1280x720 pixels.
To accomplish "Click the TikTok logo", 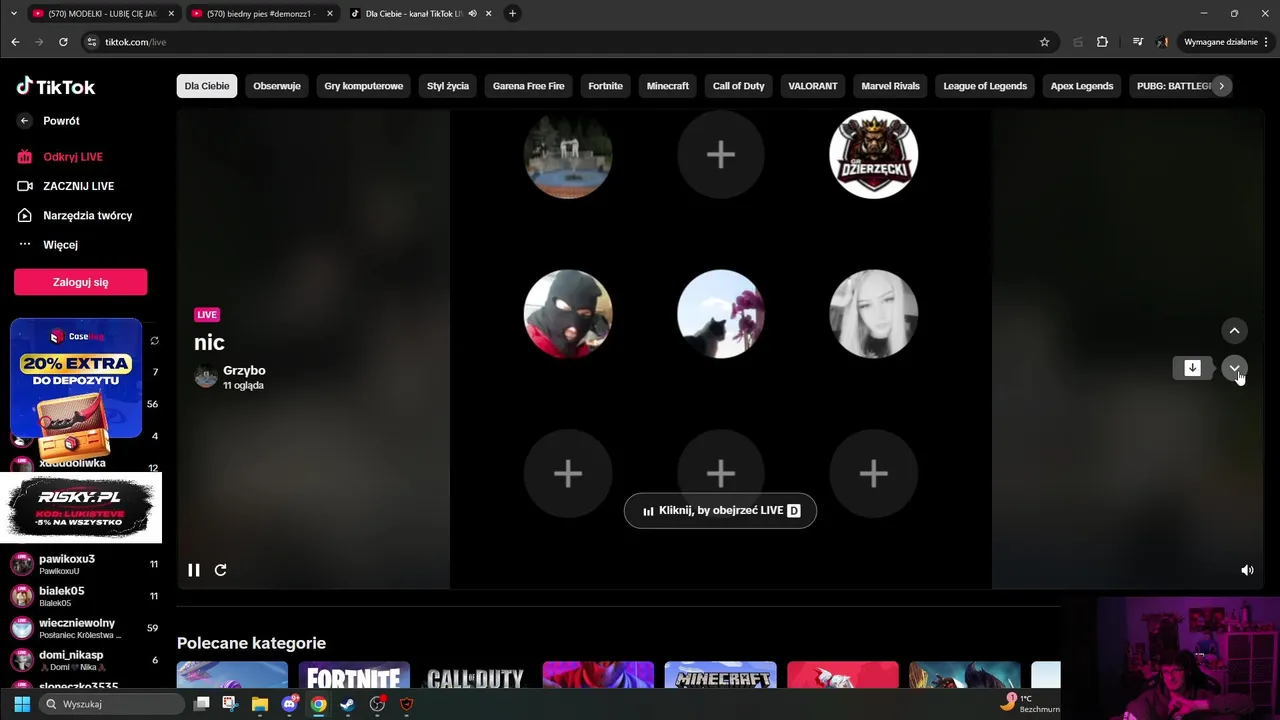I will (56, 87).
